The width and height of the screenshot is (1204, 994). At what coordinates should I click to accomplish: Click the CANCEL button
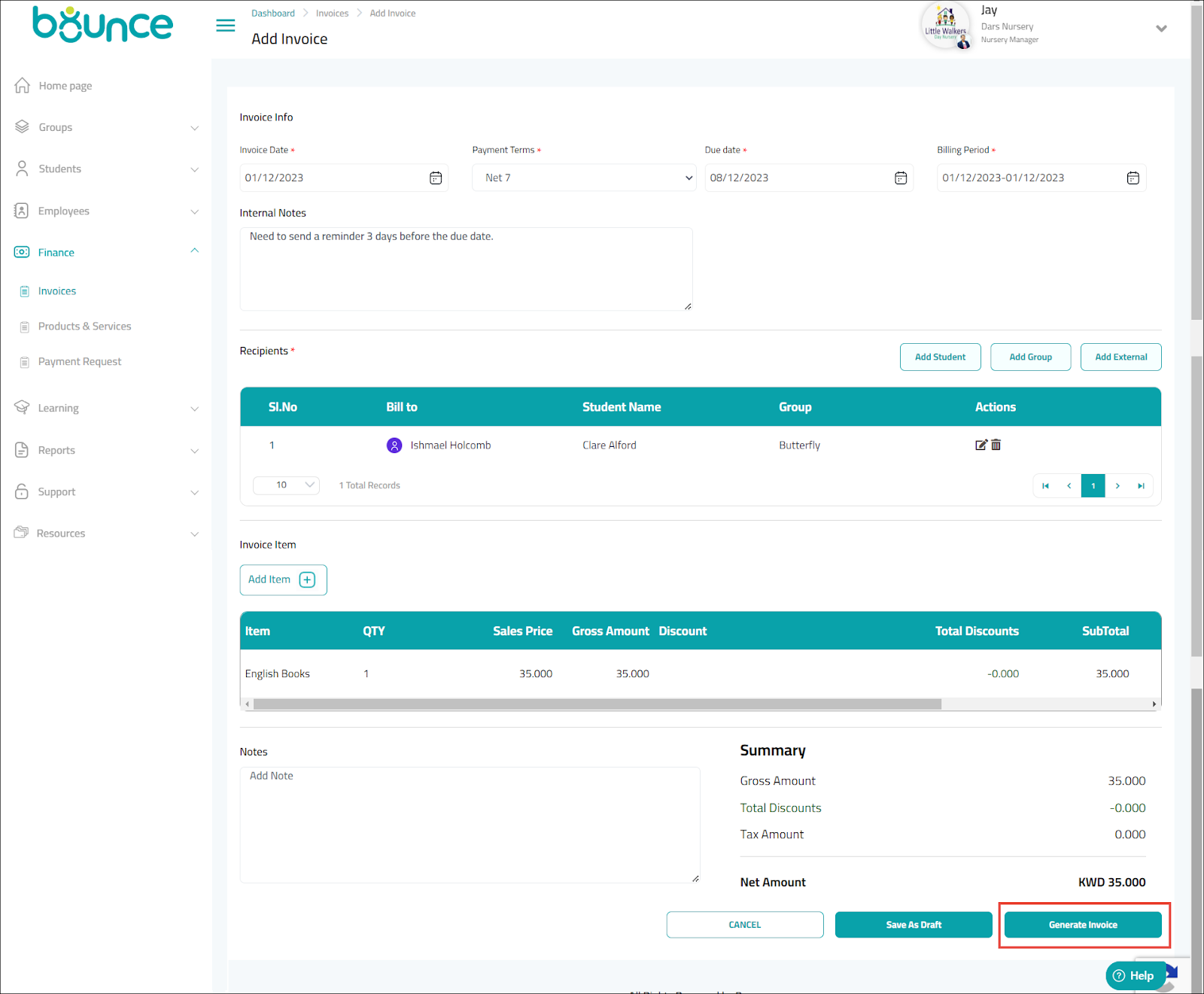[745, 924]
